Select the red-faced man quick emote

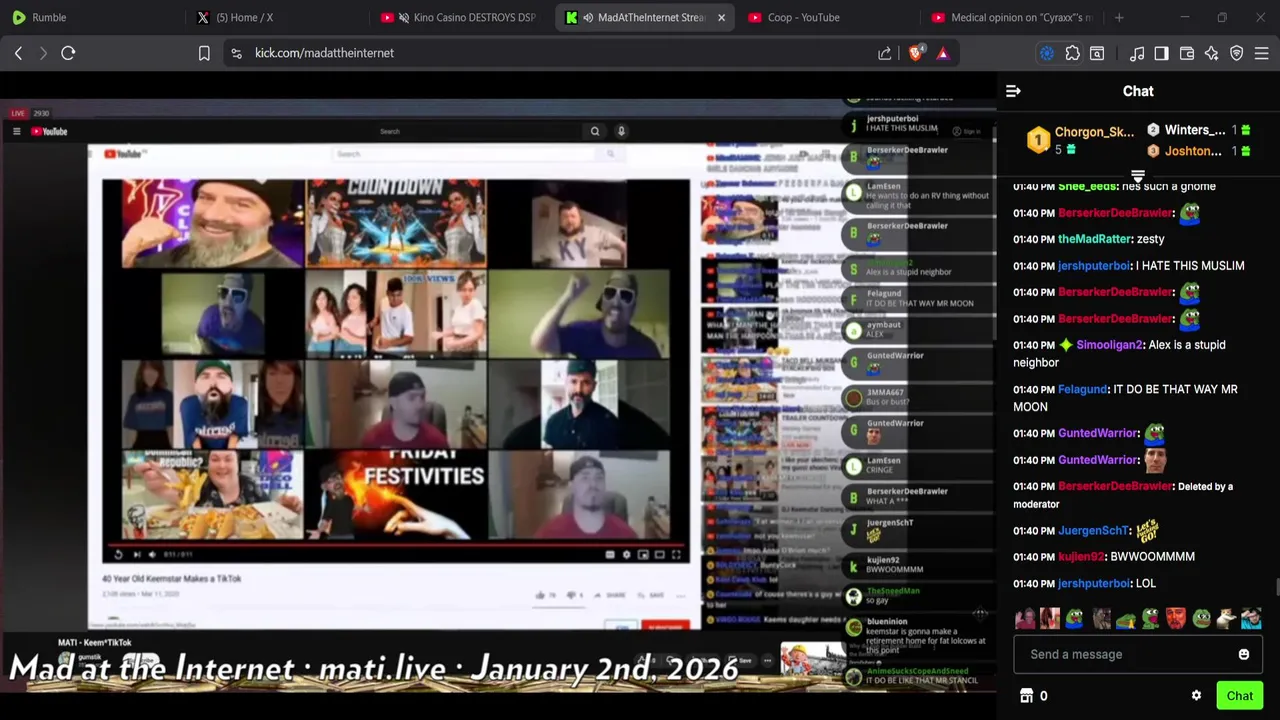point(1176,619)
